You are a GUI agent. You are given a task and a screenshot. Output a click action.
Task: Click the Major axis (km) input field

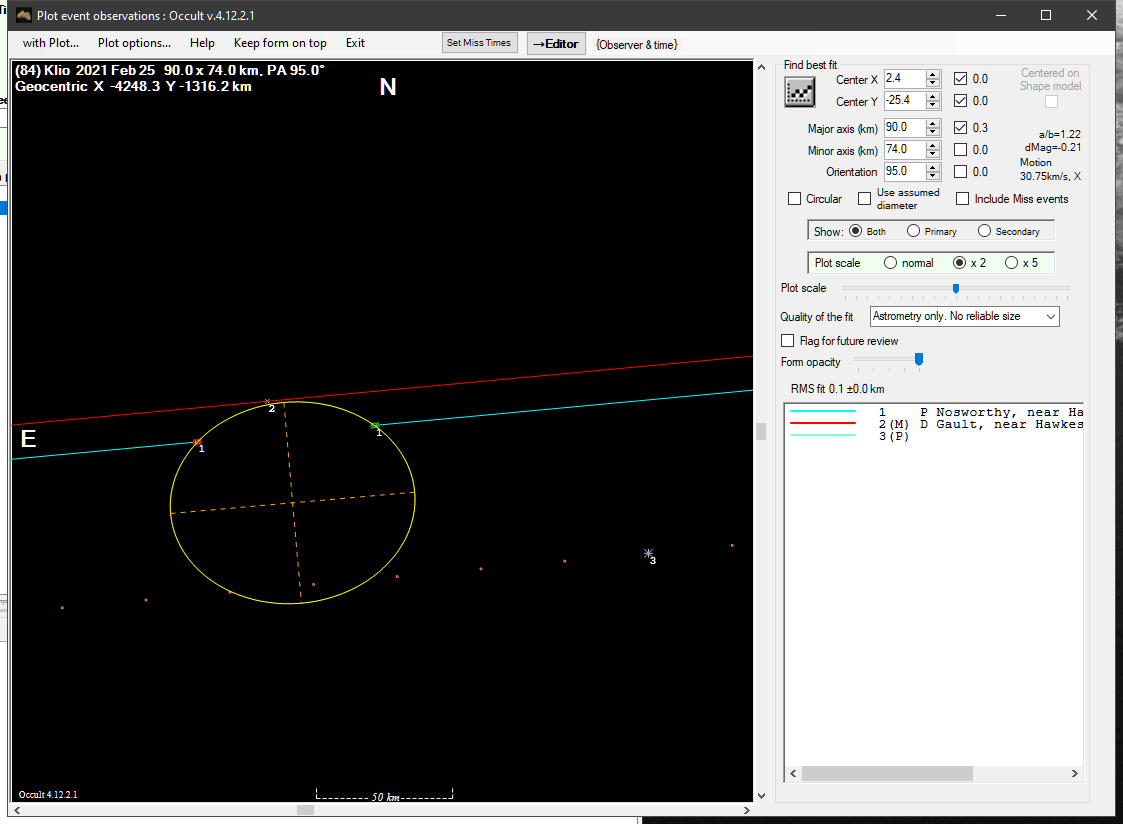tap(905, 128)
